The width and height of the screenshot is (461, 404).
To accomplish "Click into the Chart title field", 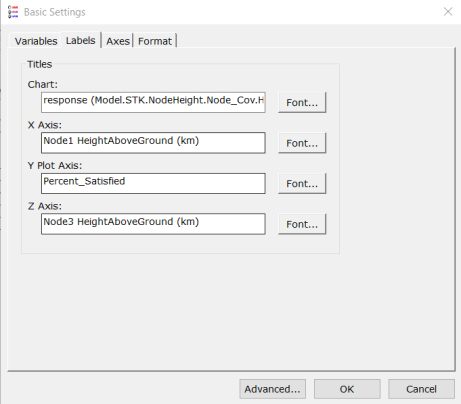I will [153, 102].
